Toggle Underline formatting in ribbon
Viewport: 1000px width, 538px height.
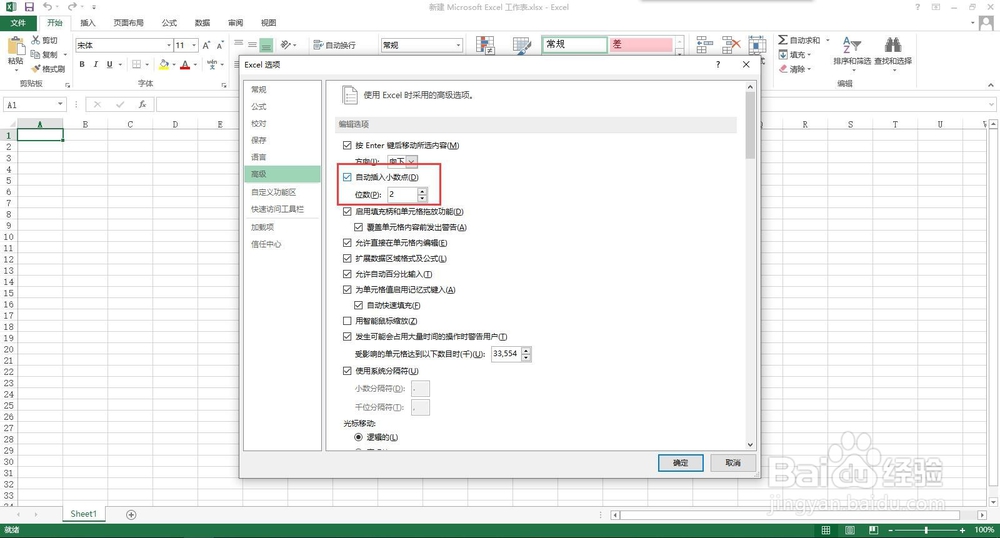pos(110,64)
